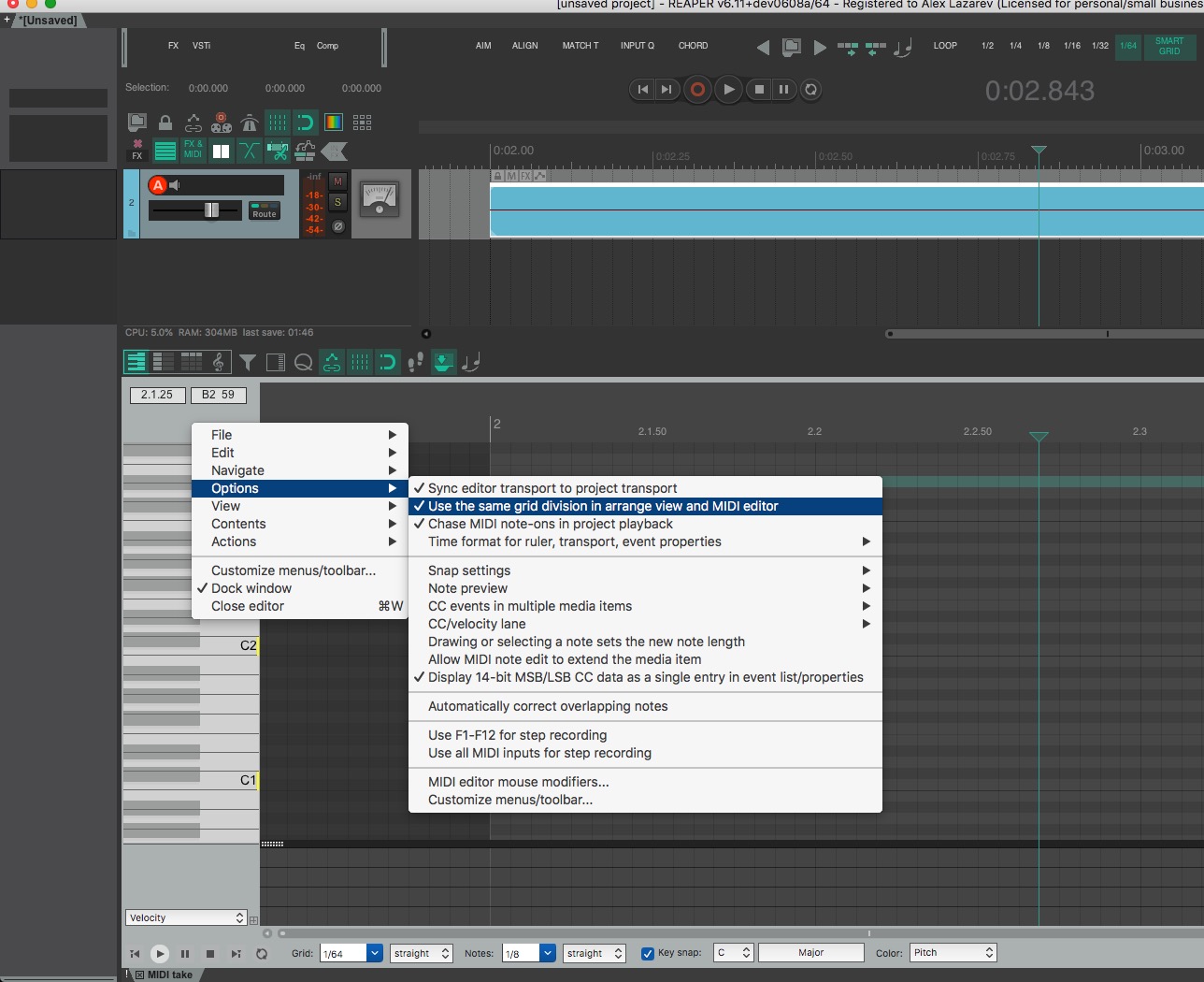This screenshot has height=982, width=1204.
Task: Toggle the metronome icon in the main toolbar
Action: [250, 123]
